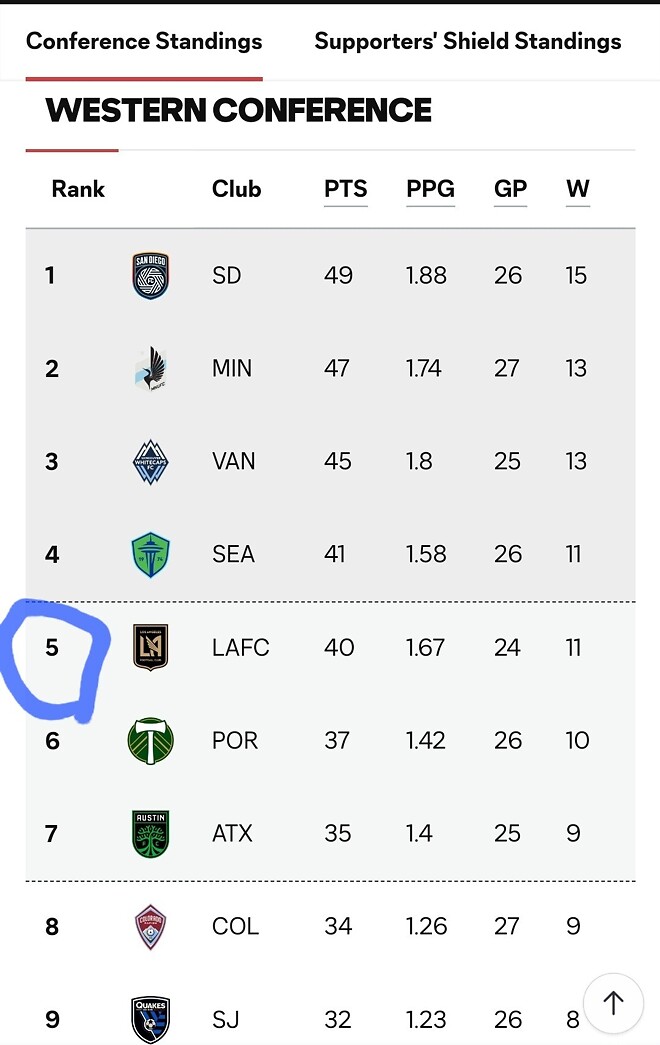Open the LAFC team crest
Screen dimensions: 660x1045
(x=151, y=647)
